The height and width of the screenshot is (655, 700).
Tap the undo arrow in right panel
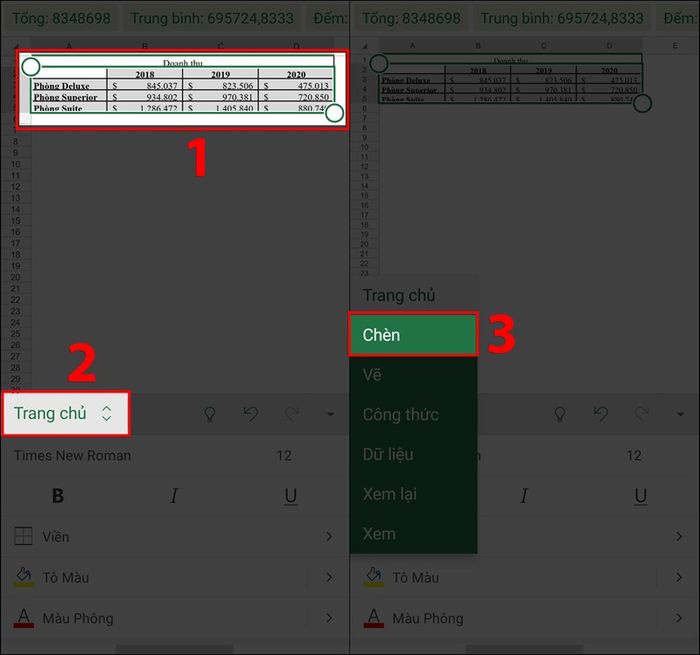[x=601, y=414]
